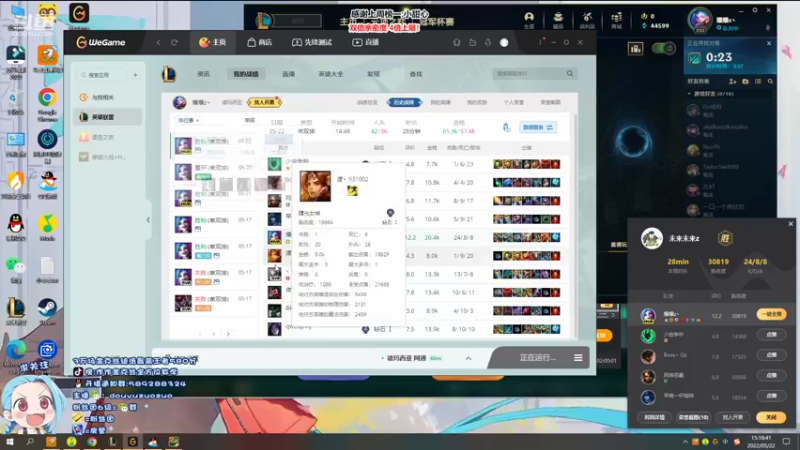
Task: Click the add friend icon
Action: [x=733, y=81]
